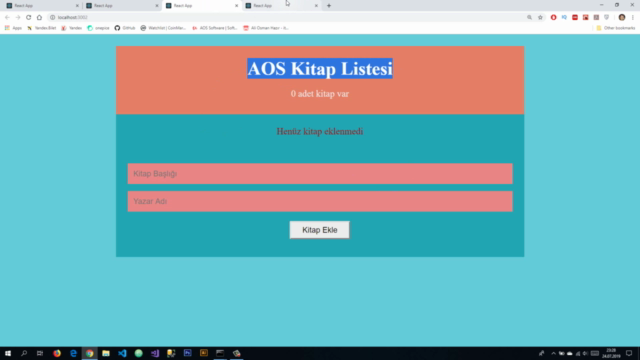This screenshot has height=360, width=640.
Task: Open the taskbar clock and date
Action: [611, 353]
